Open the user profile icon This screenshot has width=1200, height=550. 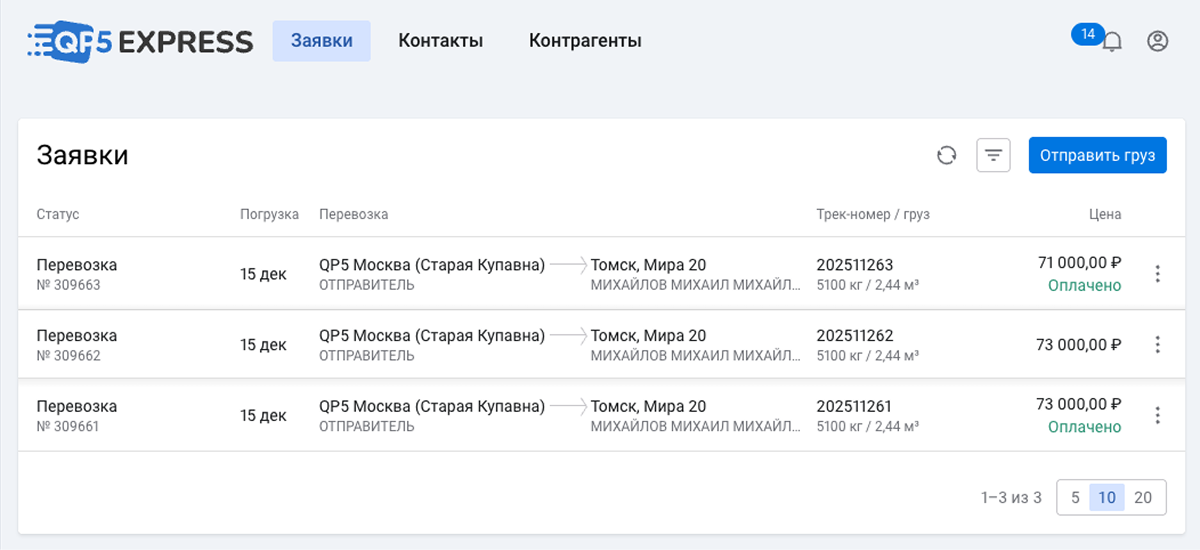[x=1158, y=41]
